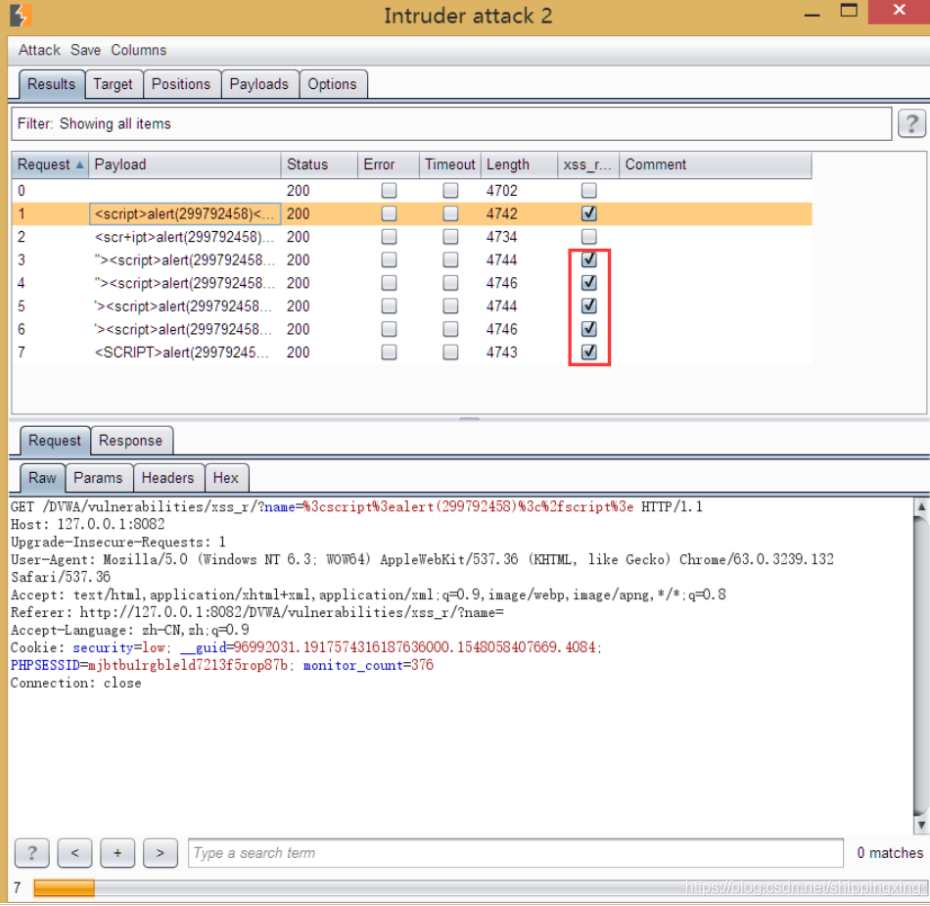Select the Raw view tab
930x906 pixels.
[42, 478]
